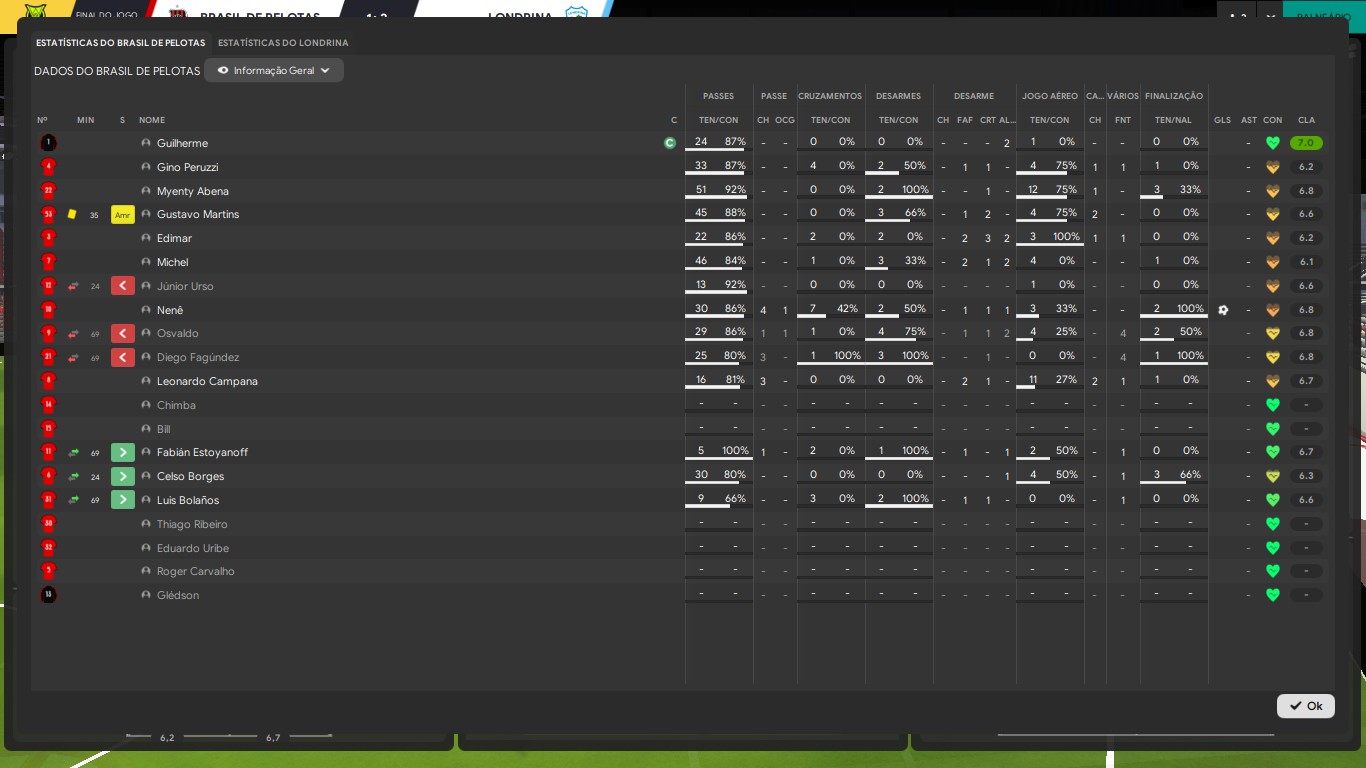Sort by the MIN column header
The height and width of the screenshot is (768, 1366).
tap(85, 120)
